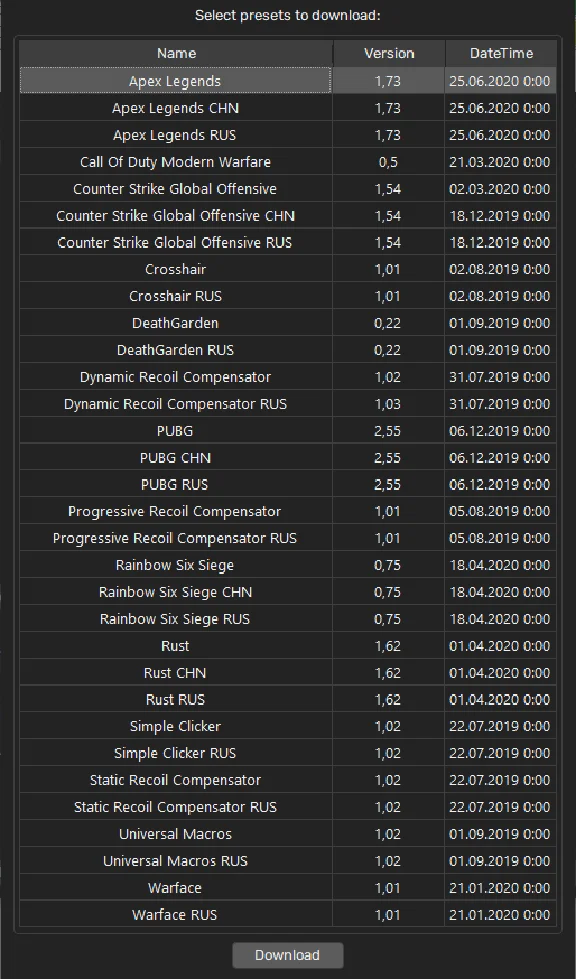576x979 pixels.
Task: Select Rainbow Six Siege preset
Action: coord(288,565)
